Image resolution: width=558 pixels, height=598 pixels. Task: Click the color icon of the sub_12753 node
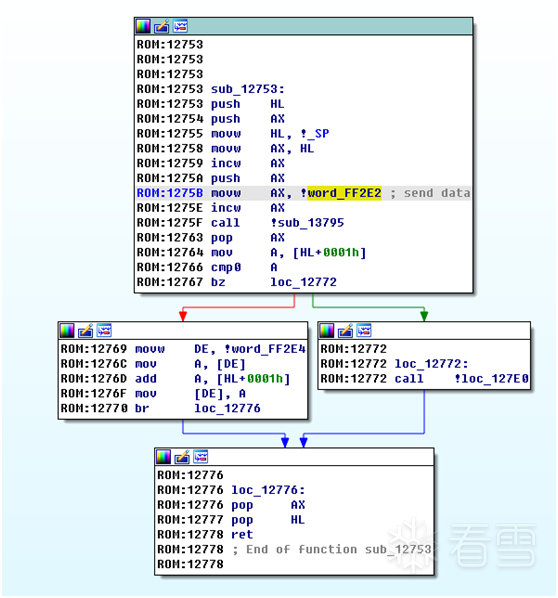tap(143, 26)
